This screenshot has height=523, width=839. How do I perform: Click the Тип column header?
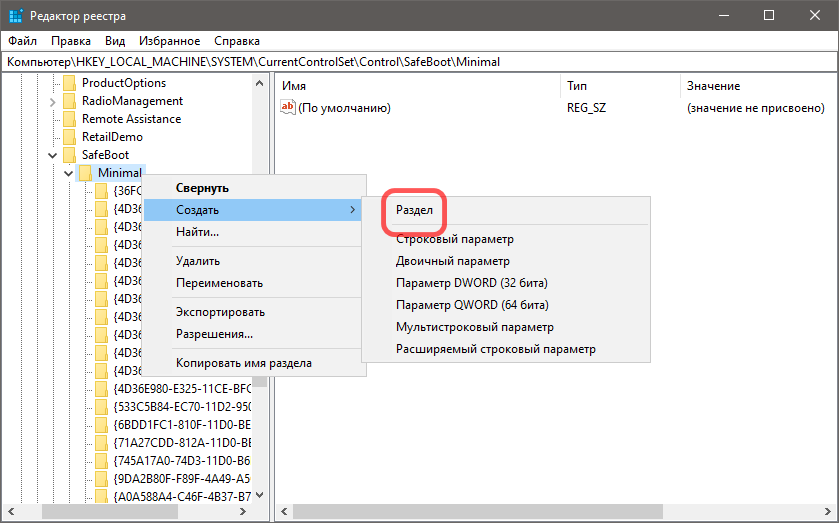point(577,86)
